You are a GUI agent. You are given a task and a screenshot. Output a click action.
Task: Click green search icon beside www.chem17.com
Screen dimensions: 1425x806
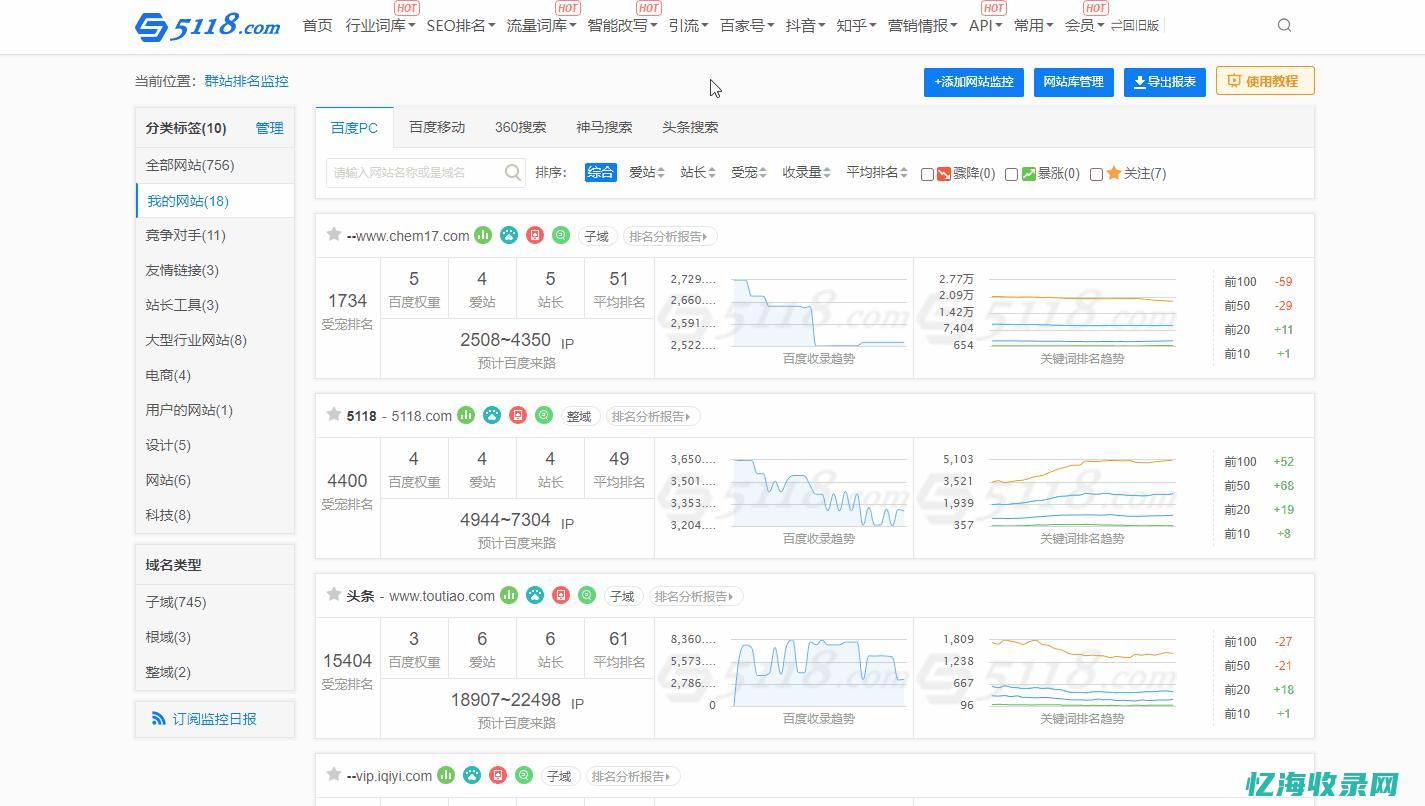coord(561,235)
